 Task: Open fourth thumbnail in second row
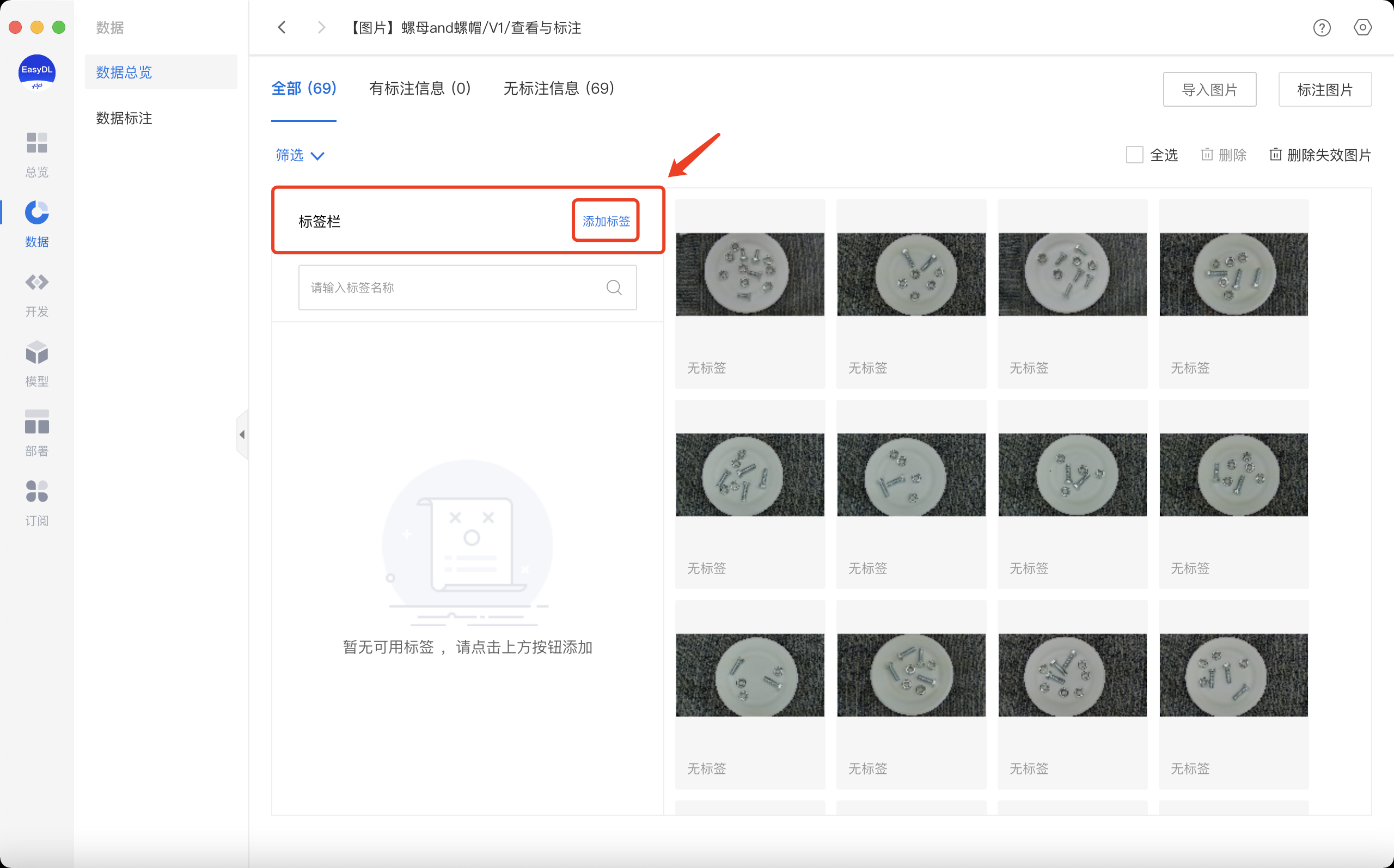pyautogui.click(x=1233, y=474)
